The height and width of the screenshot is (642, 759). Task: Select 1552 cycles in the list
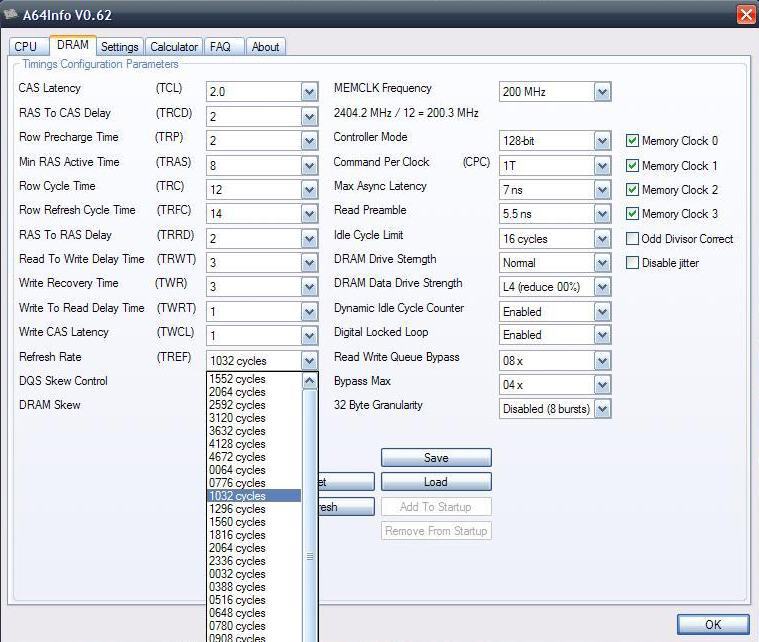pos(254,379)
